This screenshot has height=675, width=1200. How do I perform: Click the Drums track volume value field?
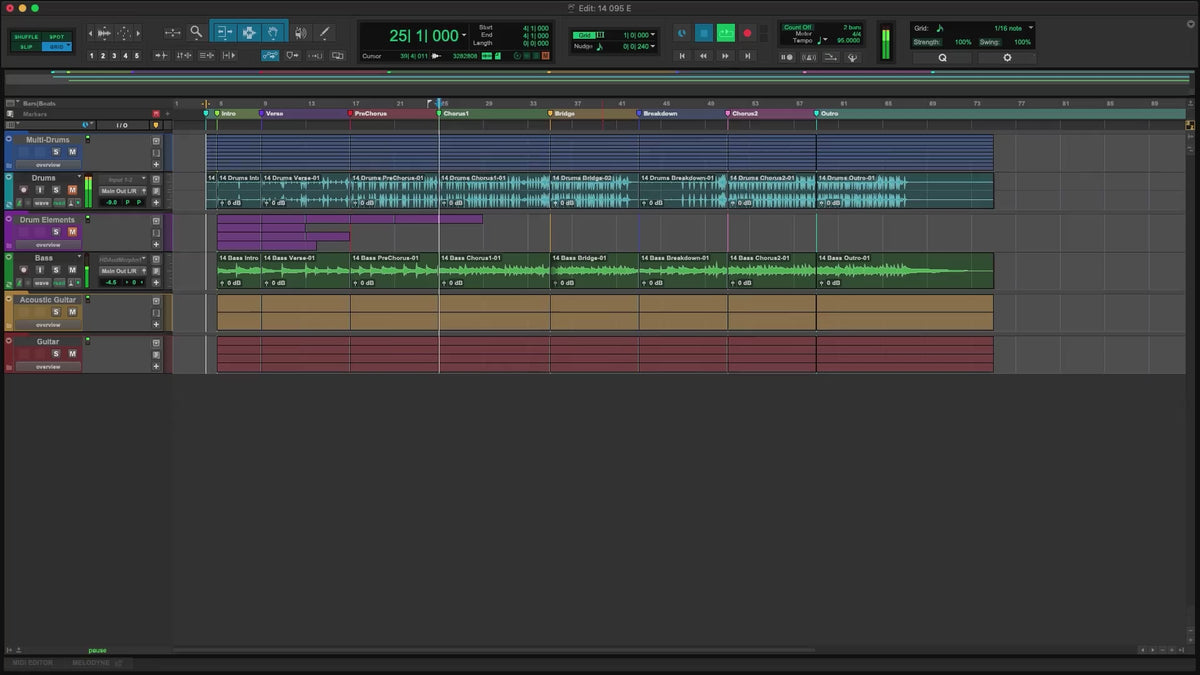click(x=112, y=202)
